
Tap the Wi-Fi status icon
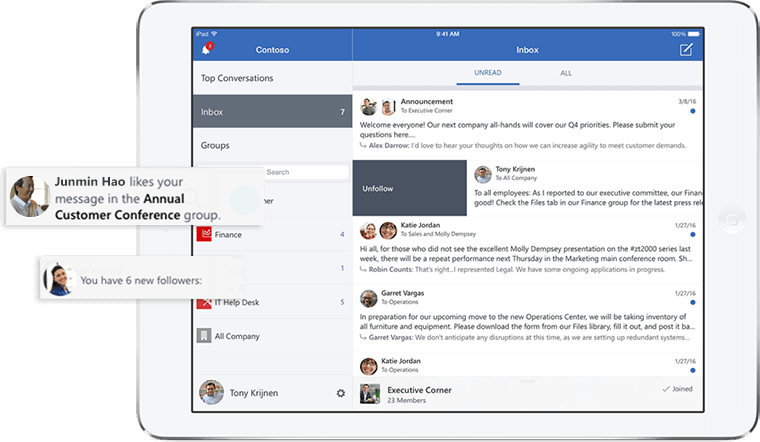[x=214, y=34]
